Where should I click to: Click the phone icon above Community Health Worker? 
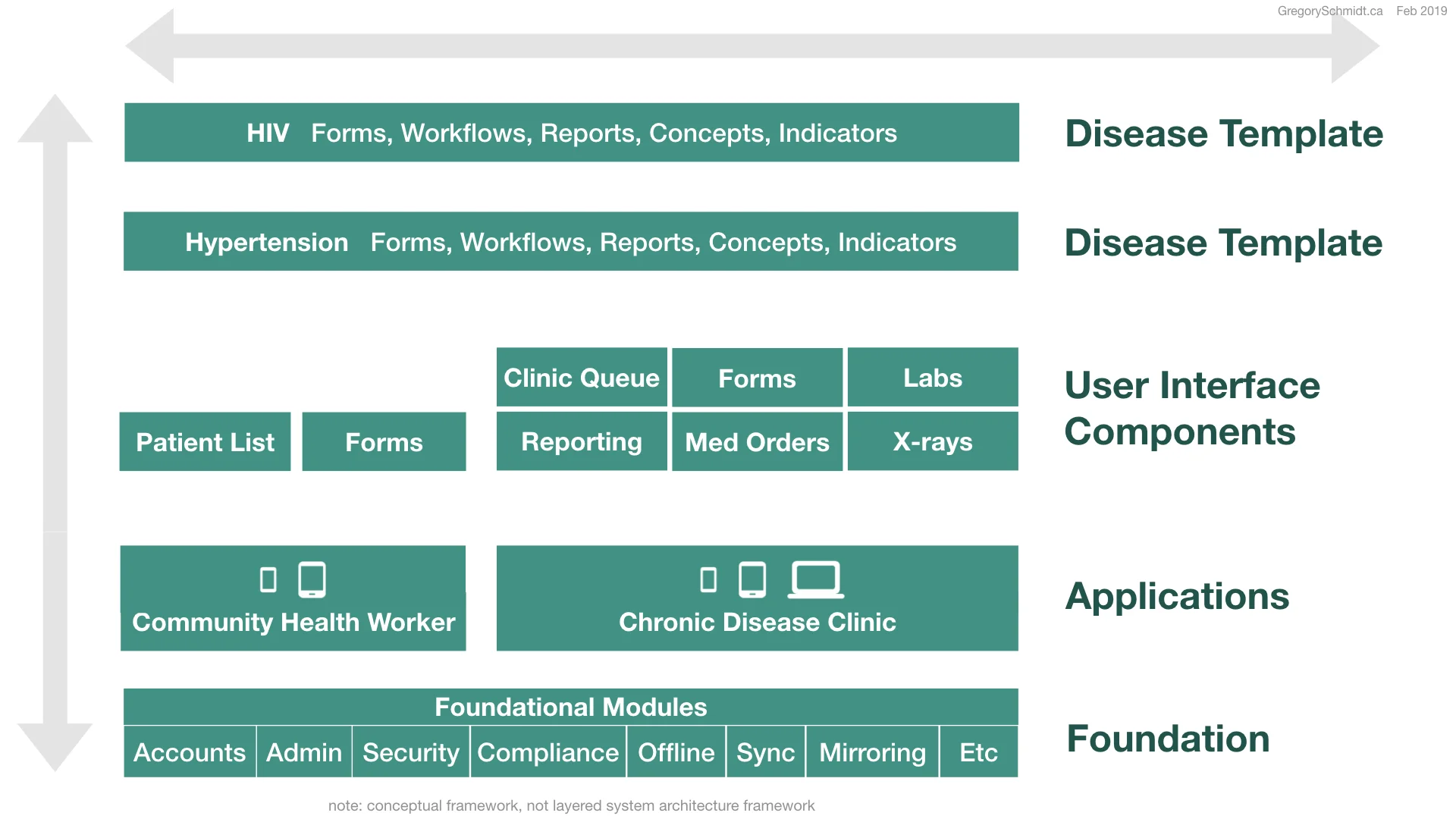(268, 580)
